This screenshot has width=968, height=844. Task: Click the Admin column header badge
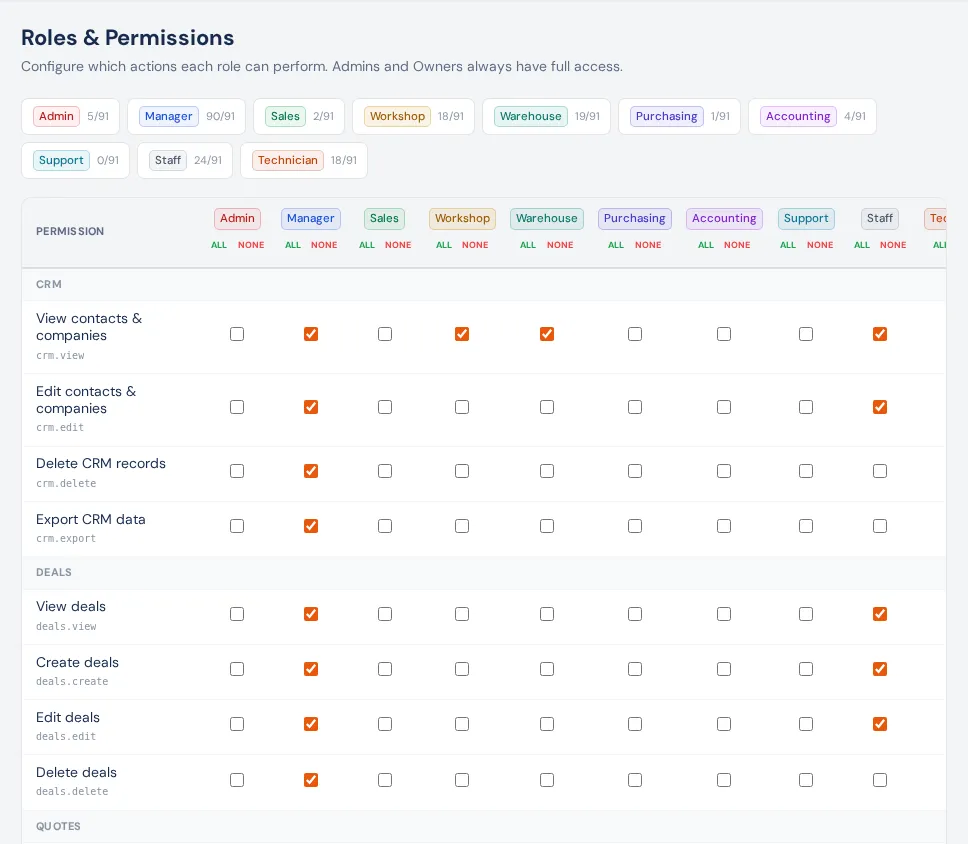point(237,219)
